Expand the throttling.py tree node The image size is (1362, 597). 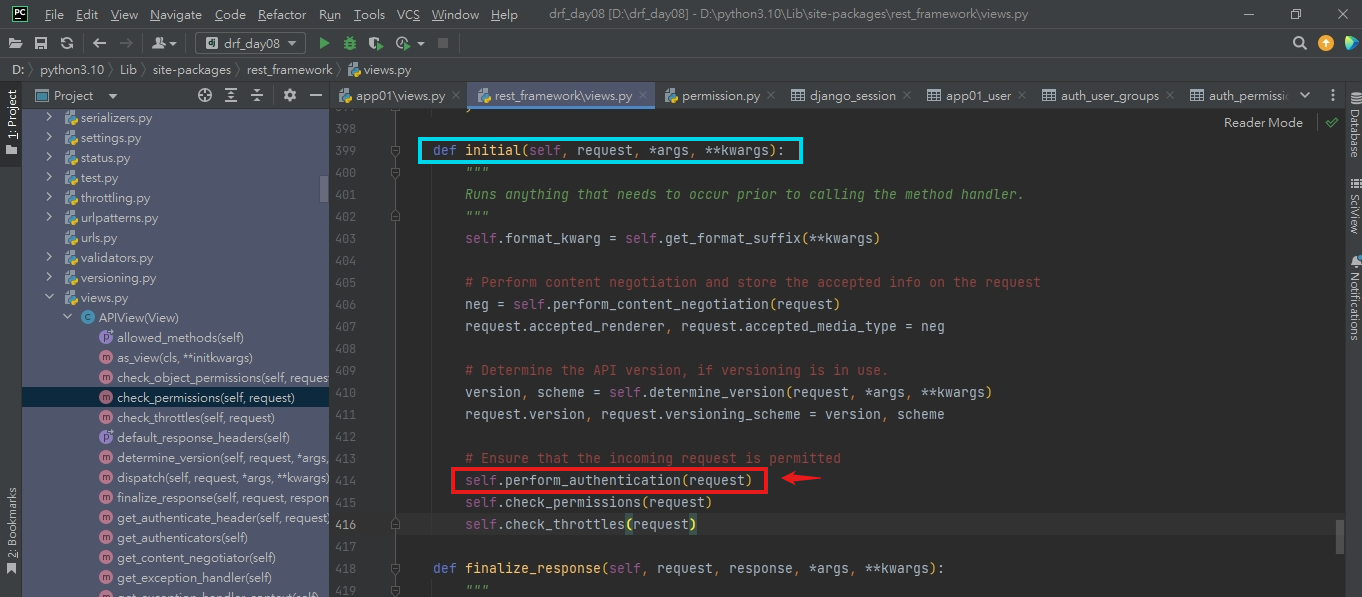tap(50, 198)
